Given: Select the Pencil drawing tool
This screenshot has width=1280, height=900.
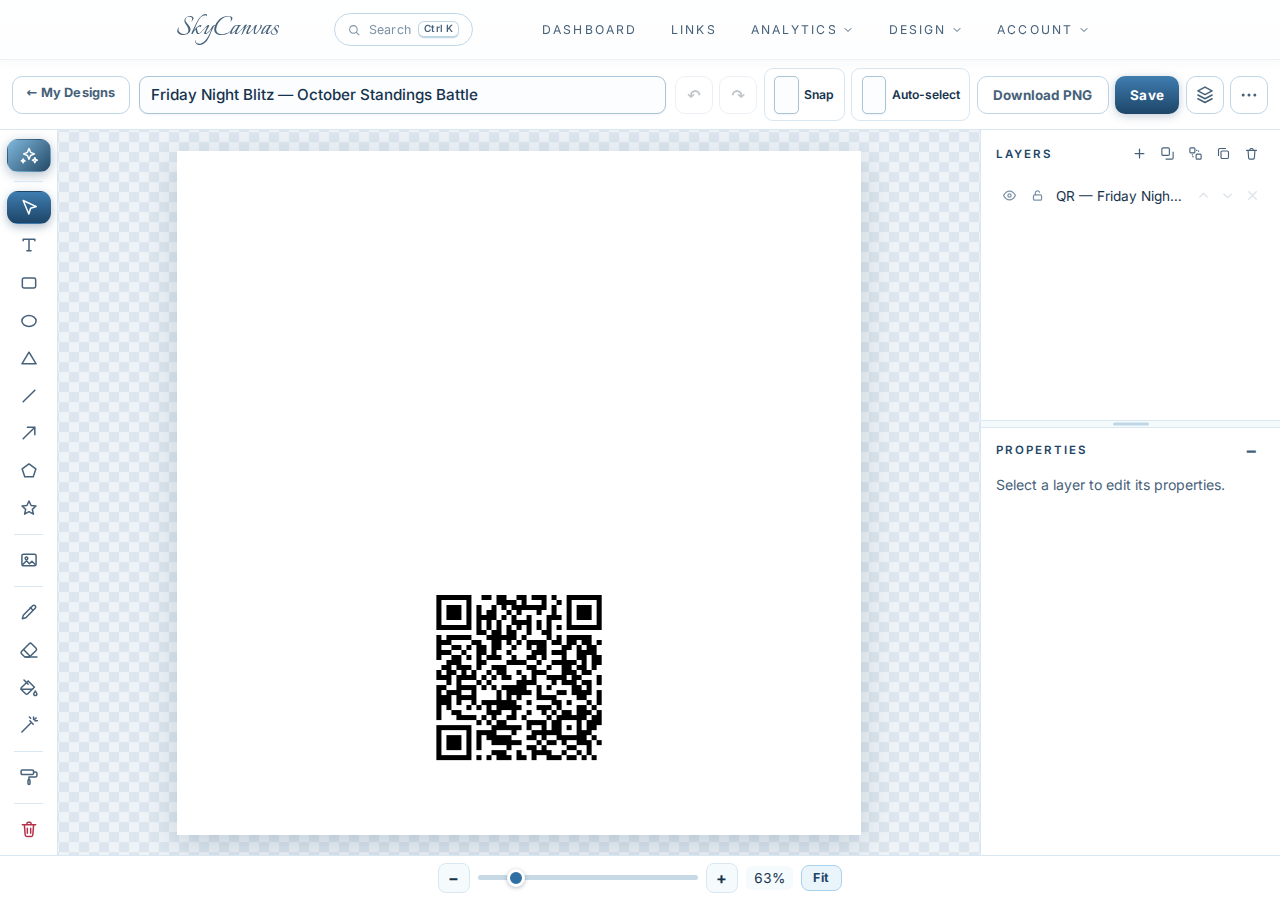Looking at the screenshot, I should 29,612.
